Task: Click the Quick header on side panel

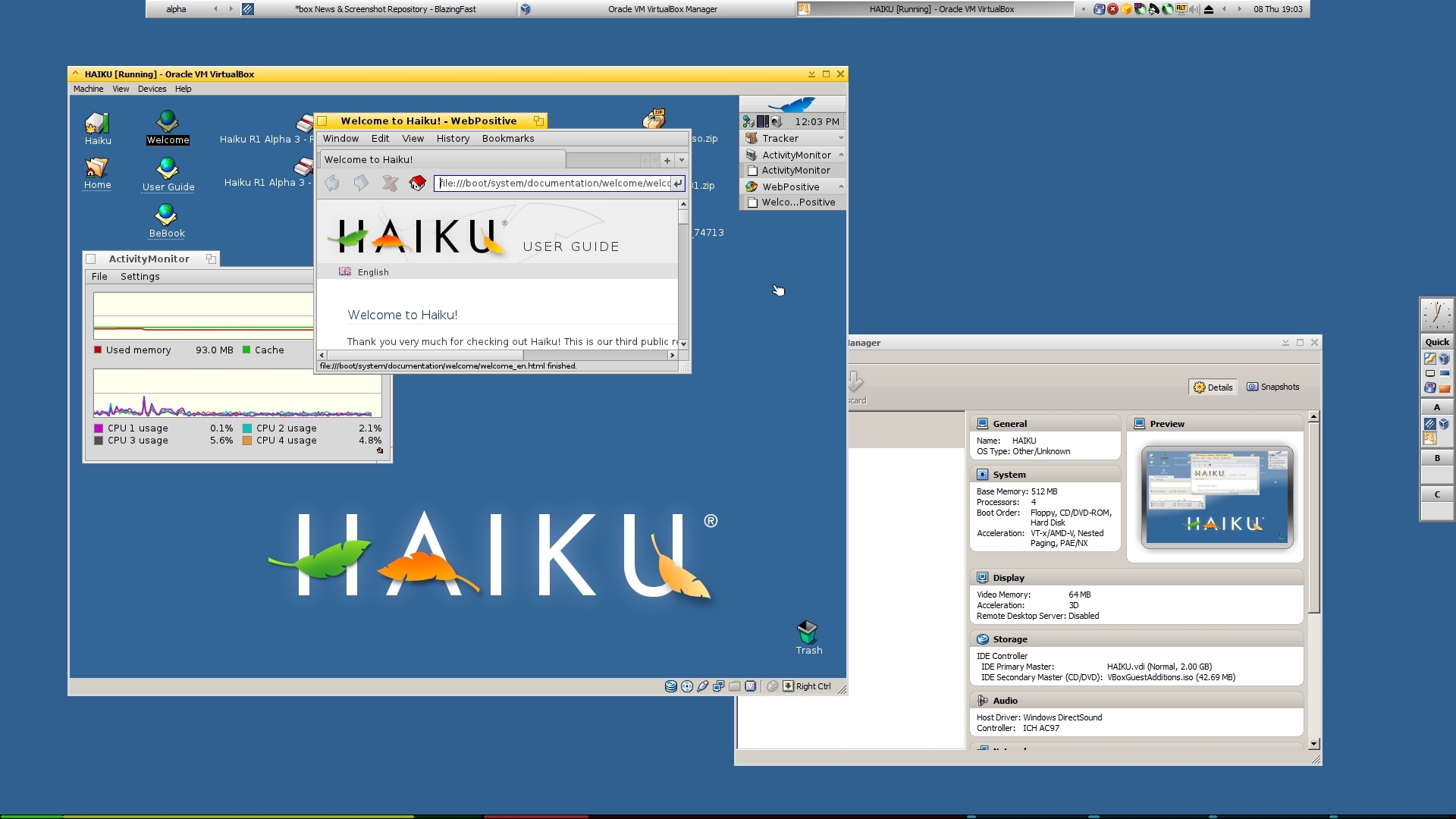Action: point(1437,342)
